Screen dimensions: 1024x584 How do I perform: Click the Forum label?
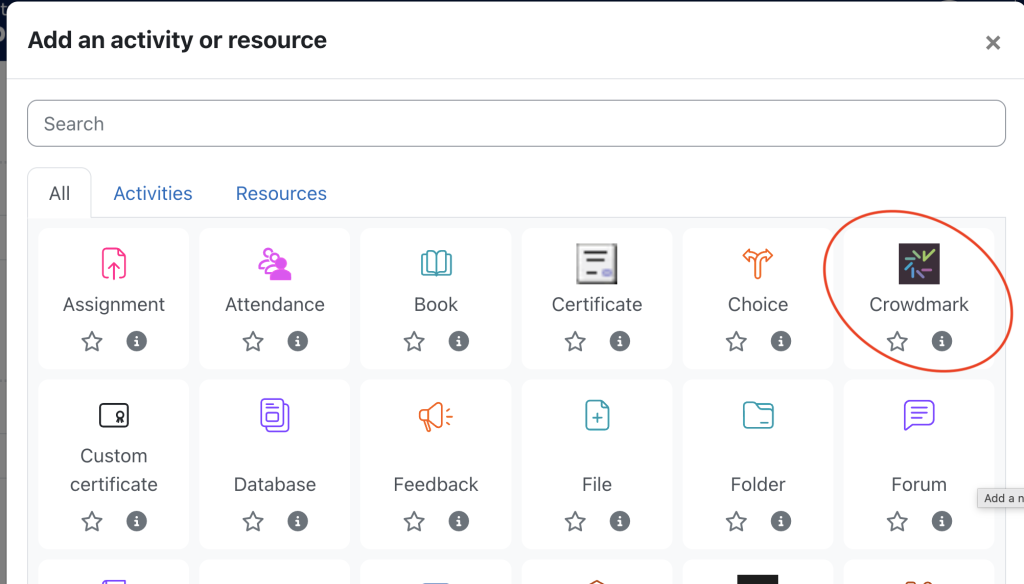point(919,484)
